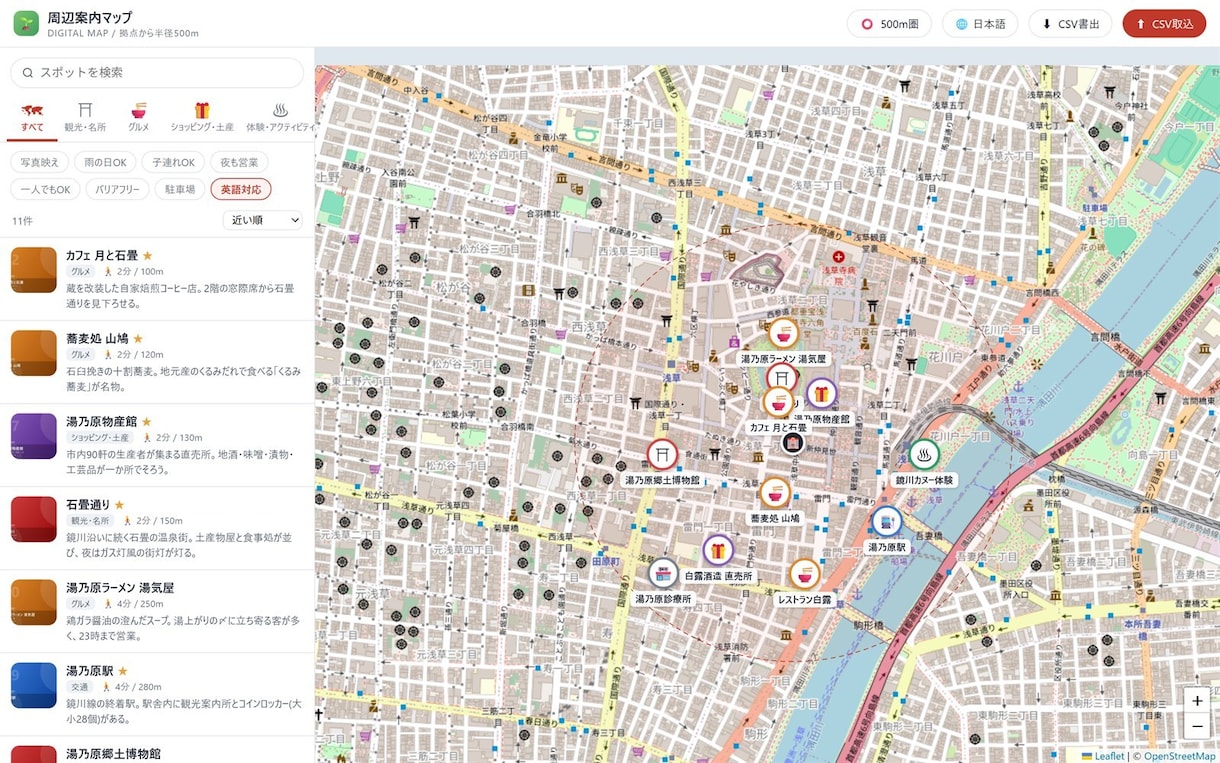Click the 蕎麦処 山鳩 map marker
The width and height of the screenshot is (1220, 763).
pos(775,493)
